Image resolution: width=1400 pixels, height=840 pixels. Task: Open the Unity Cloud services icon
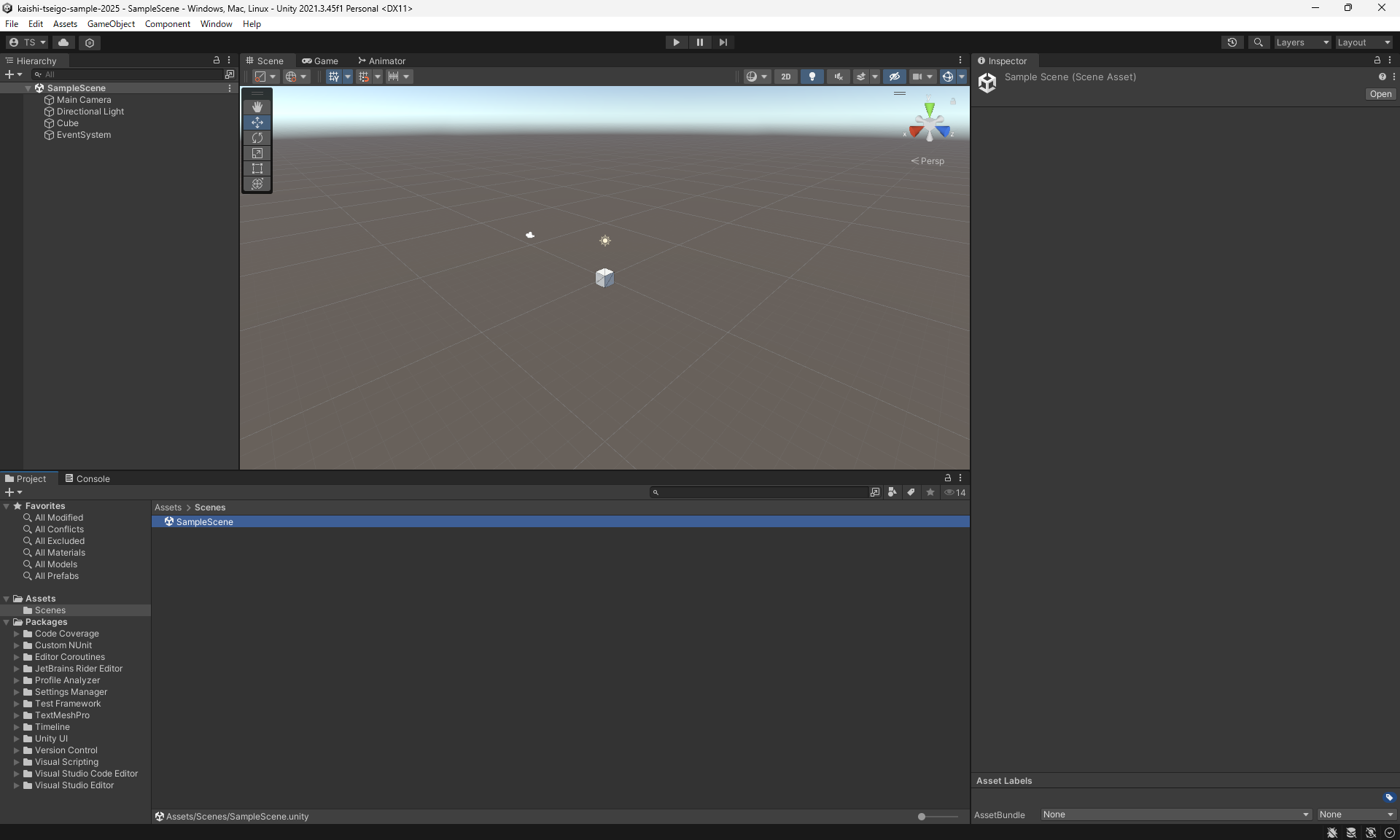(x=63, y=42)
